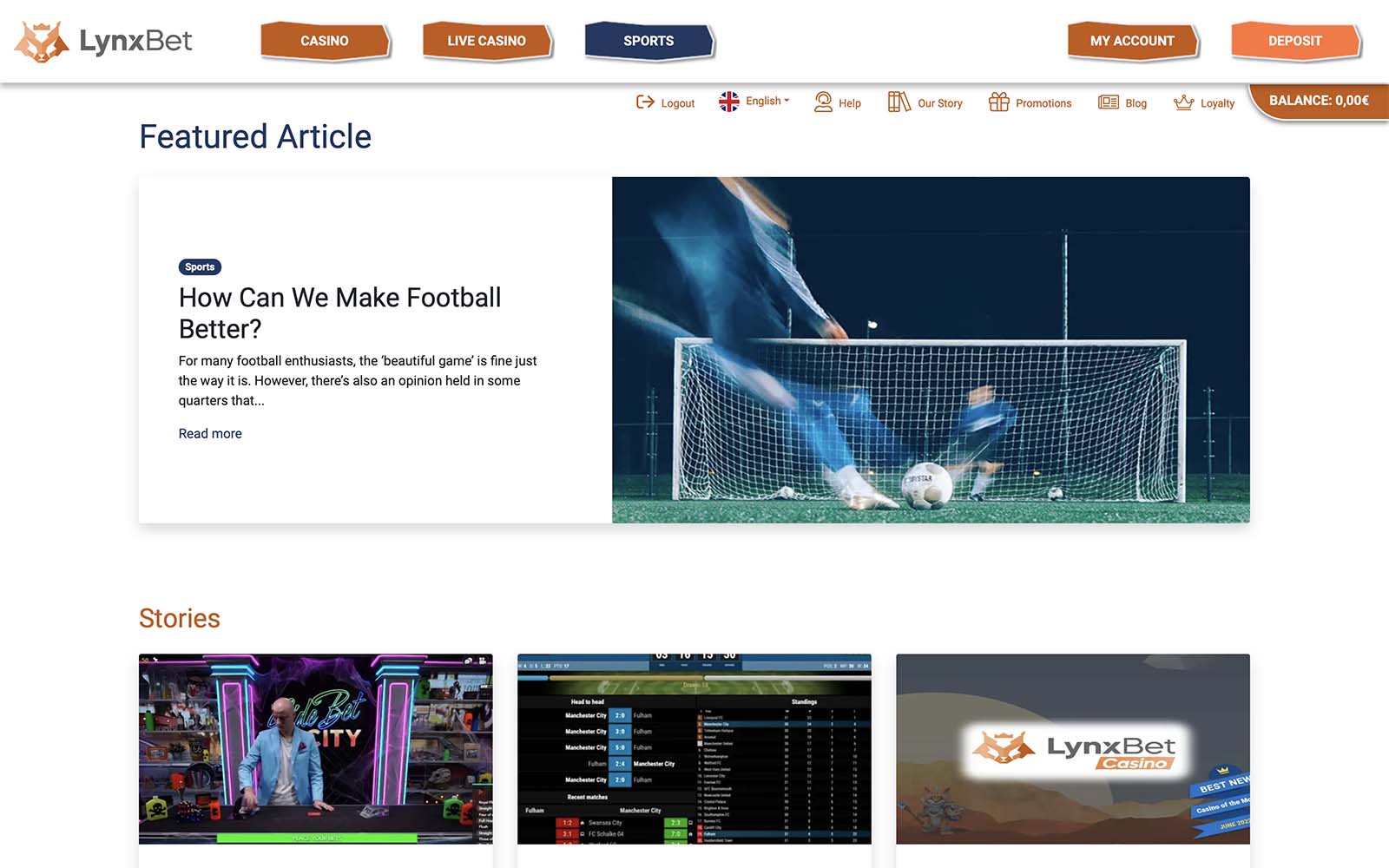Switch to the Sports section
Image resolution: width=1389 pixels, height=868 pixels.
[648, 41]
